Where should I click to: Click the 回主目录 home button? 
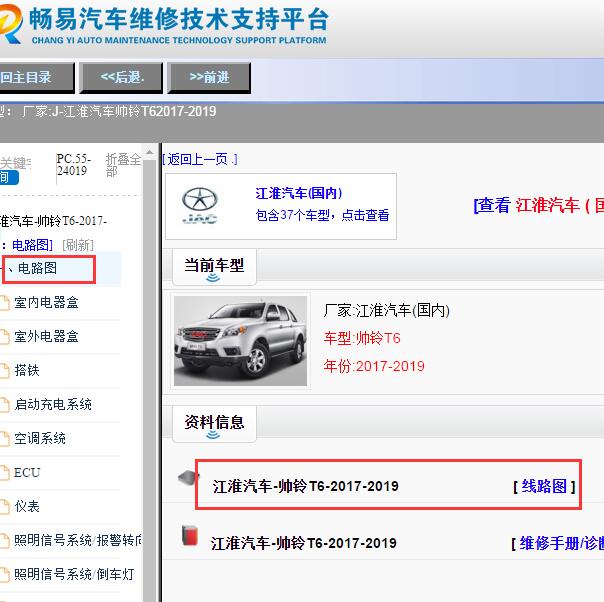(37, 78)
